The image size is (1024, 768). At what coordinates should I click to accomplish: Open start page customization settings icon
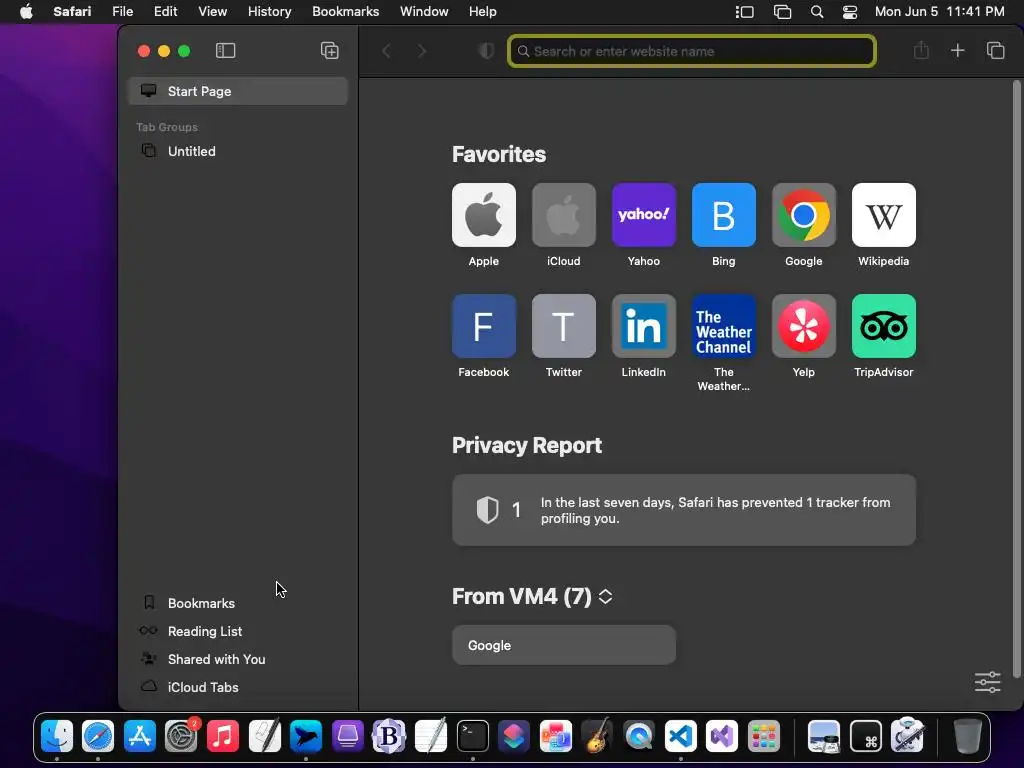pos(987,682)
